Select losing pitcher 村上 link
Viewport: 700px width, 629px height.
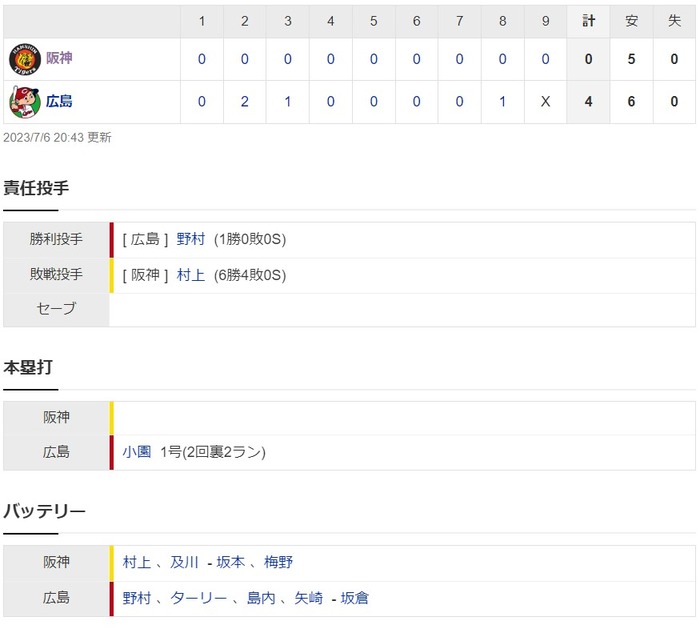pyautogui.click(x=191, y=275)
